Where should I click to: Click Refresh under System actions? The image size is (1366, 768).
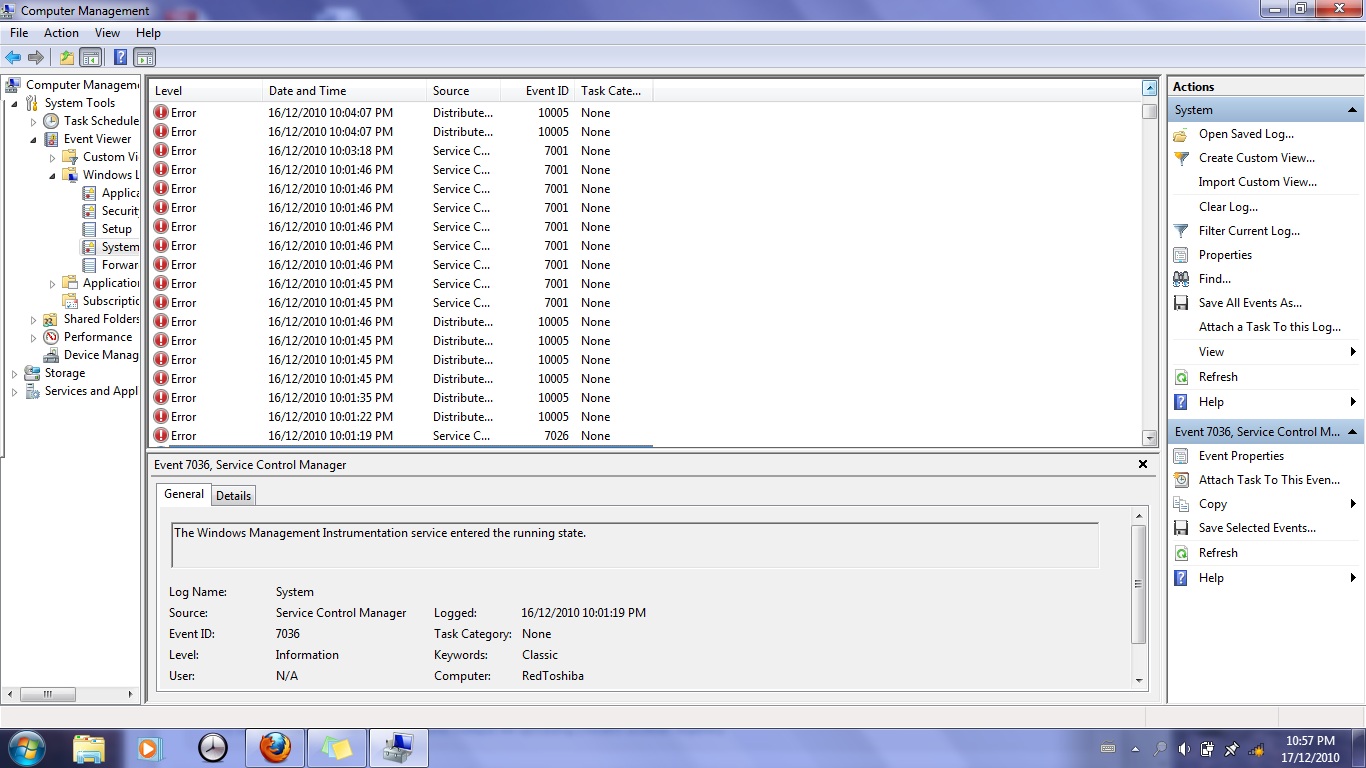click(x=1218, y=377)
